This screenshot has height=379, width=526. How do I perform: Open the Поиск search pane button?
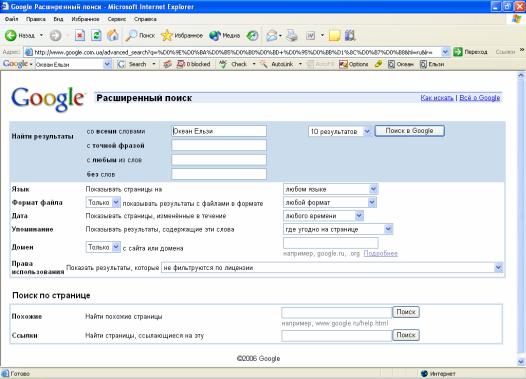click(140, 35)
